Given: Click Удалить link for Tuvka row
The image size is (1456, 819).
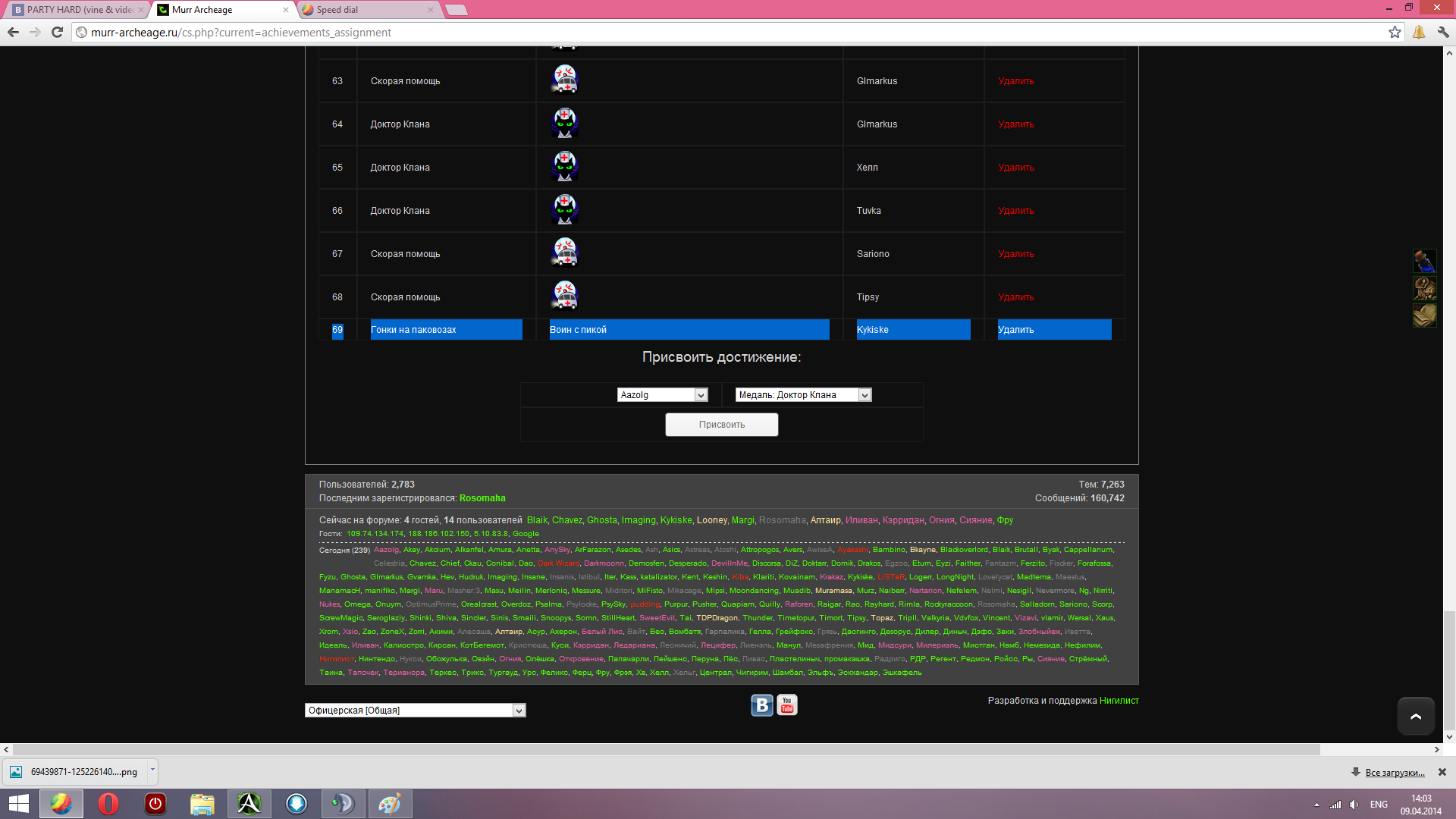Looking at the screenshot, I should (x=1015, y=211).
